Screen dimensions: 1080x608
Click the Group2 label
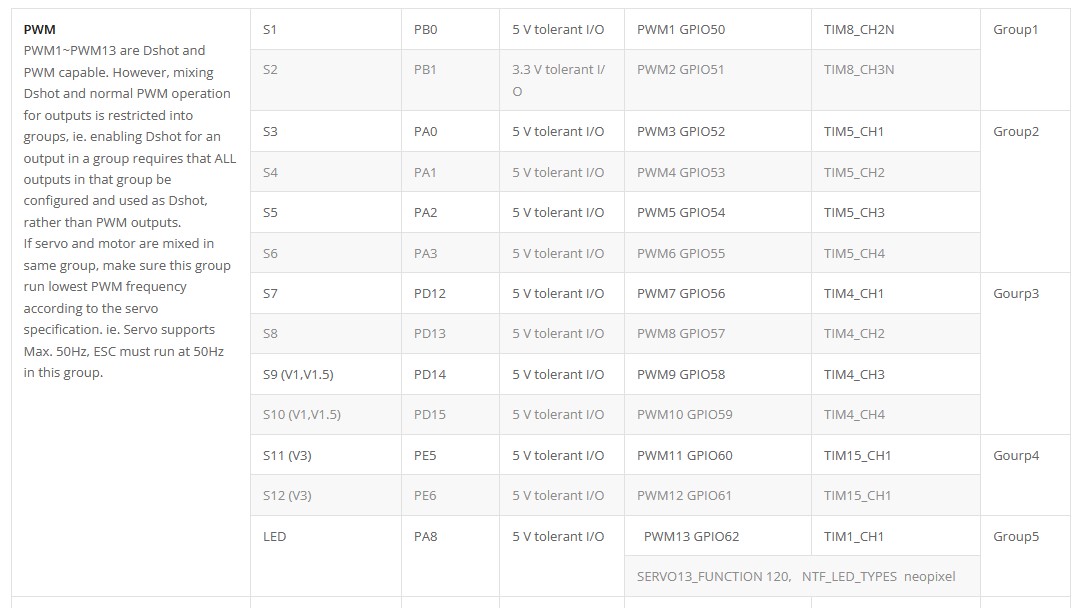tap(1015, 132)
